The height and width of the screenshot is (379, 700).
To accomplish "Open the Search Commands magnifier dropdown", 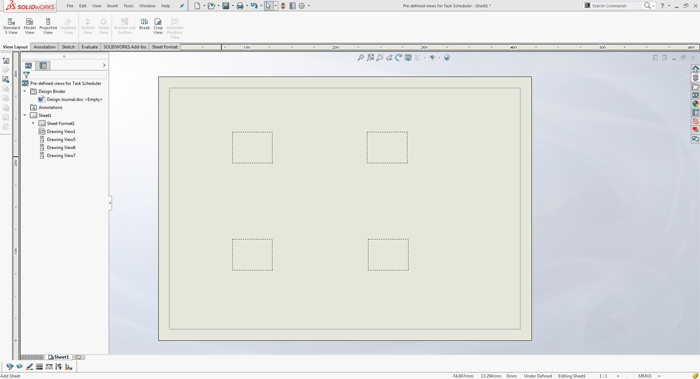I will click(x=654, y=6).
